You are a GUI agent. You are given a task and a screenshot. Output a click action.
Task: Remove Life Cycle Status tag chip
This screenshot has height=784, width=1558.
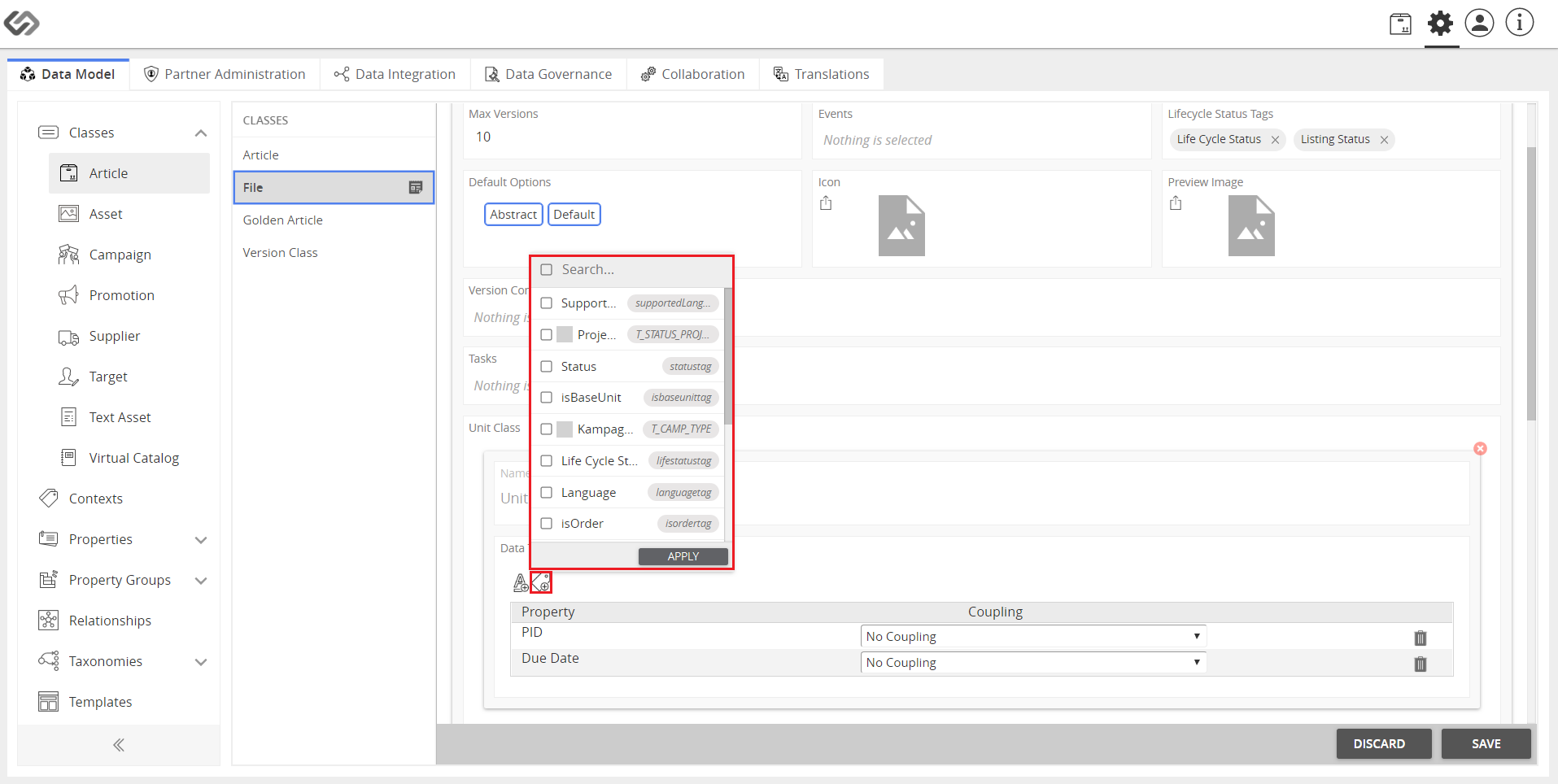click(x=1276, y=140)
